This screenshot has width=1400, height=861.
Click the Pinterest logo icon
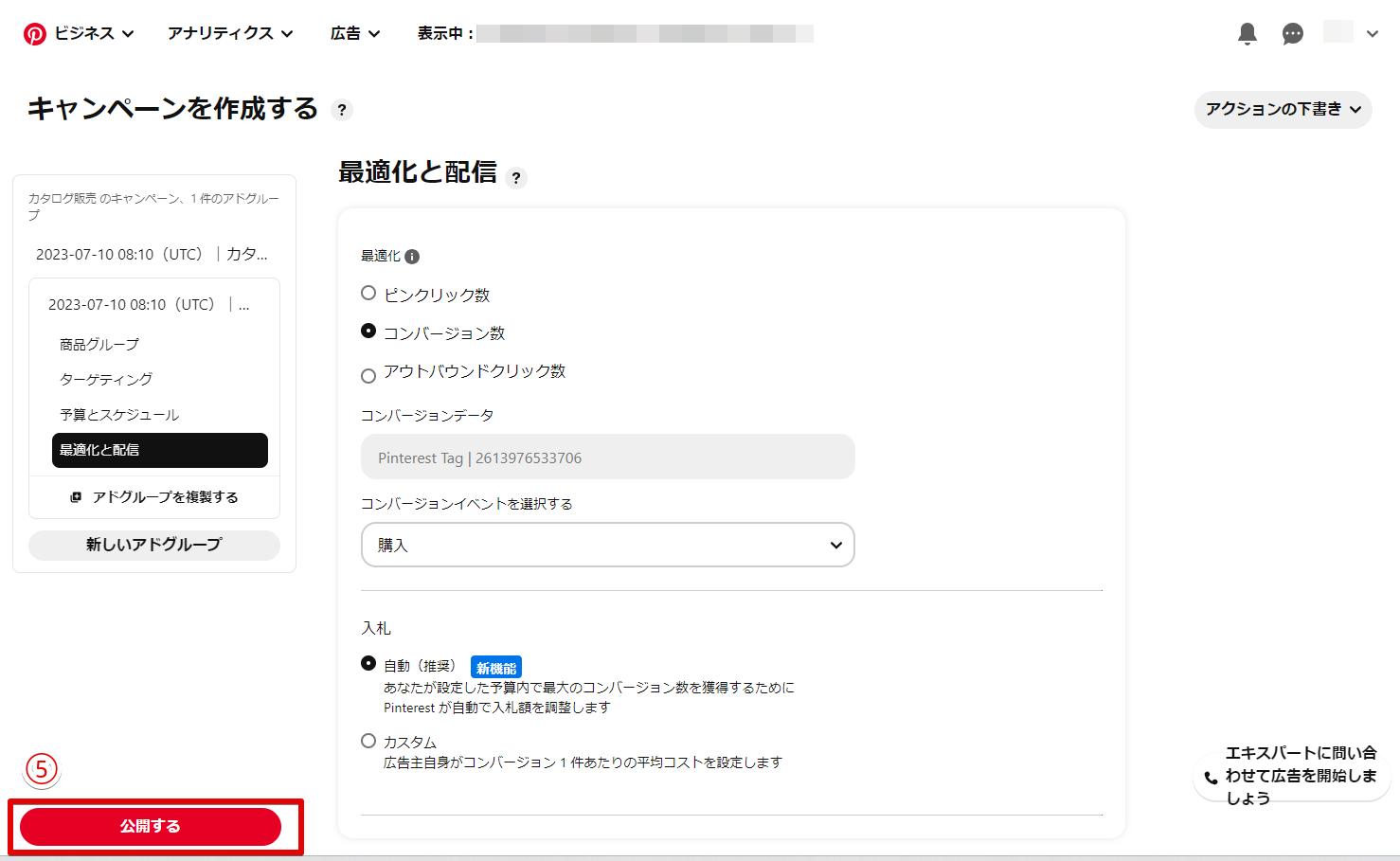(x=35, y=34)
